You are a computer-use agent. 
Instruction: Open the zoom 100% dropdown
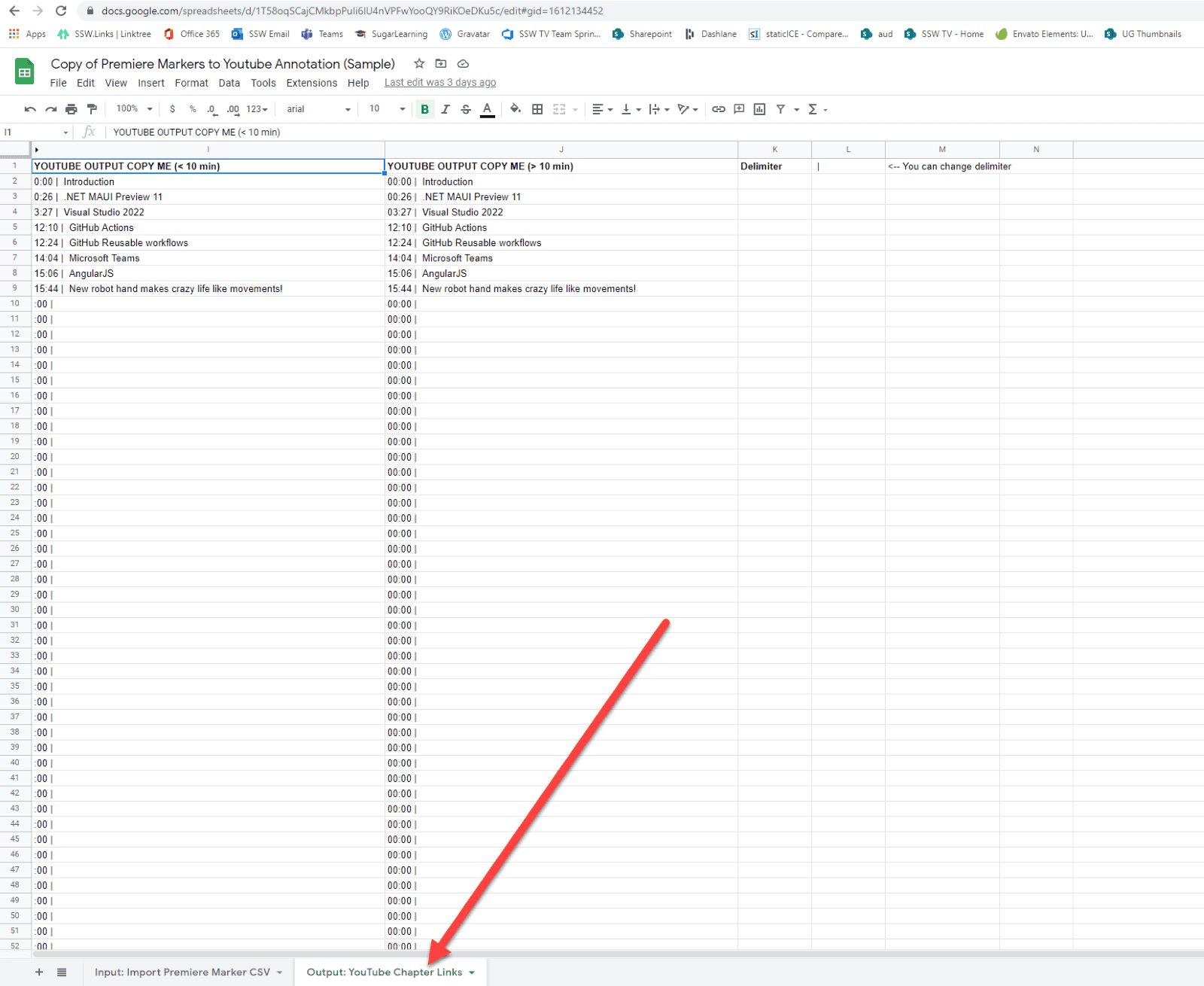(x=134, y=109)
